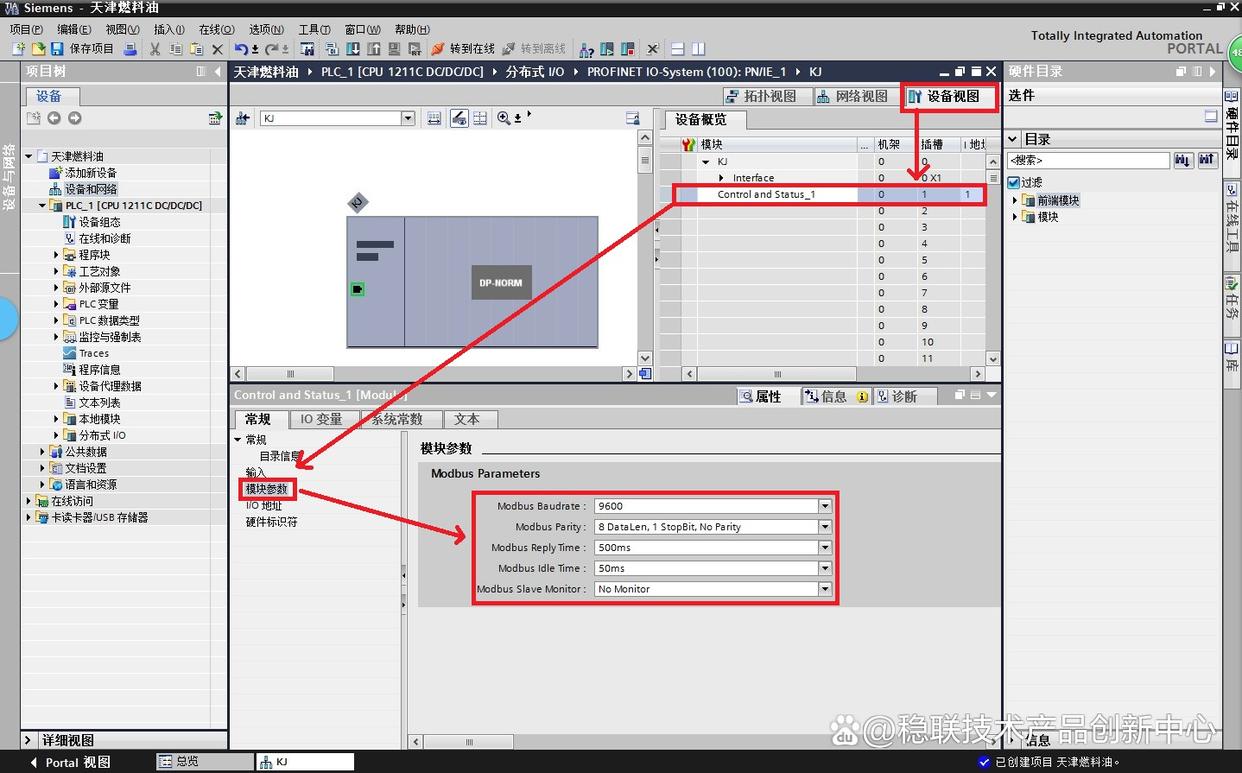Open the 在线(O) menu
This screenshot has height=773, width=1242.
coord(216,29)
